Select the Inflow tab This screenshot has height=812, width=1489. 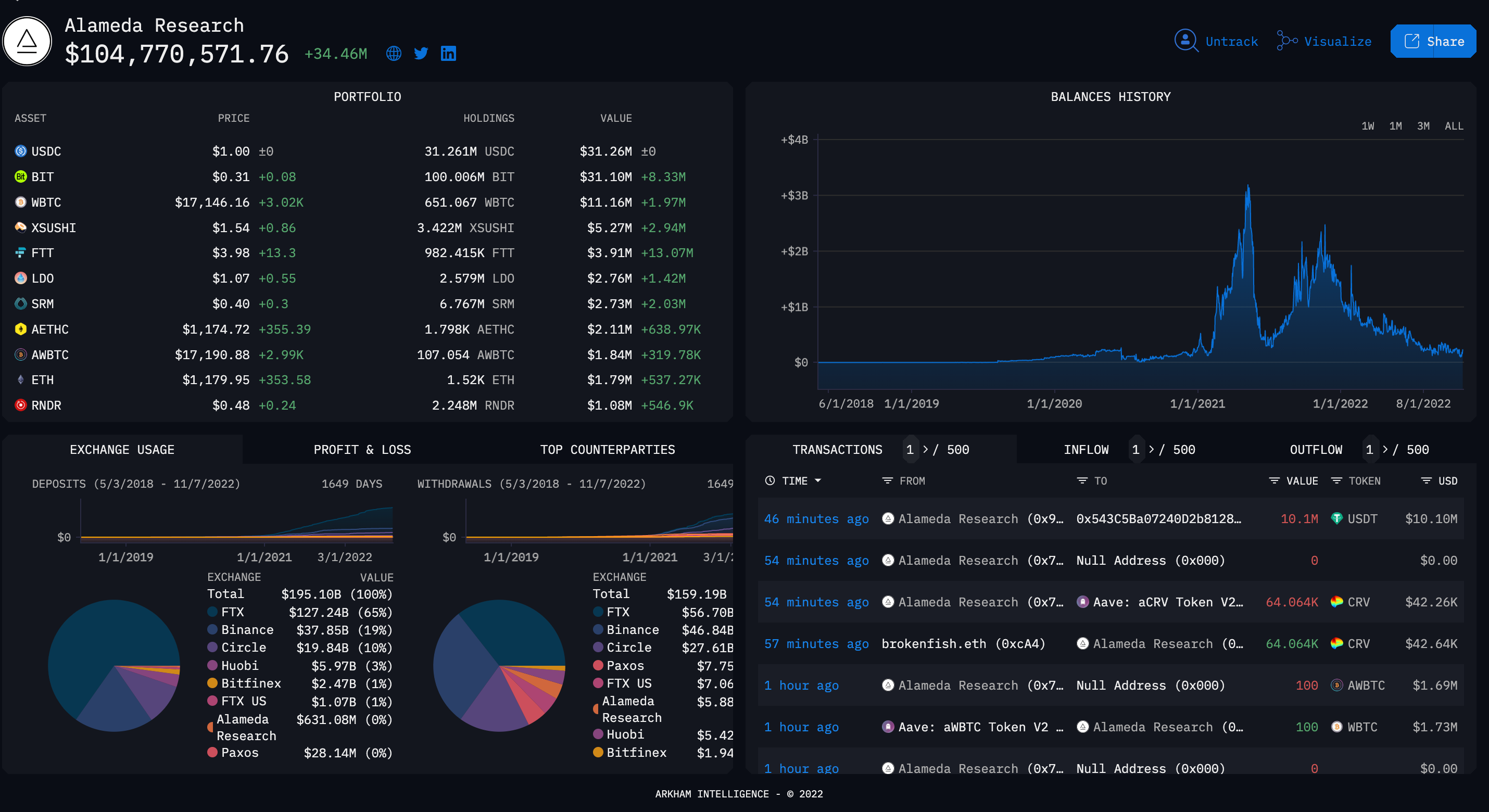coord(1086,450)
